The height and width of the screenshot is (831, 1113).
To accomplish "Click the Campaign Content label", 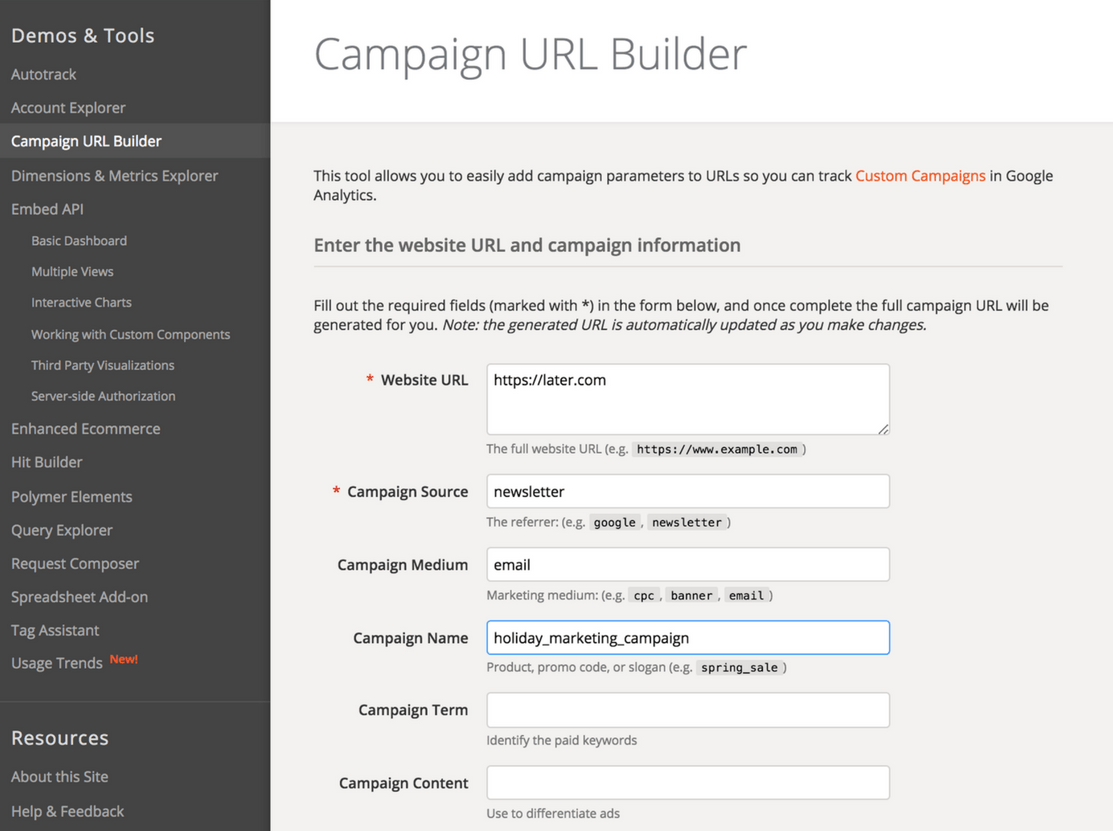I will [x=403, y=783].
